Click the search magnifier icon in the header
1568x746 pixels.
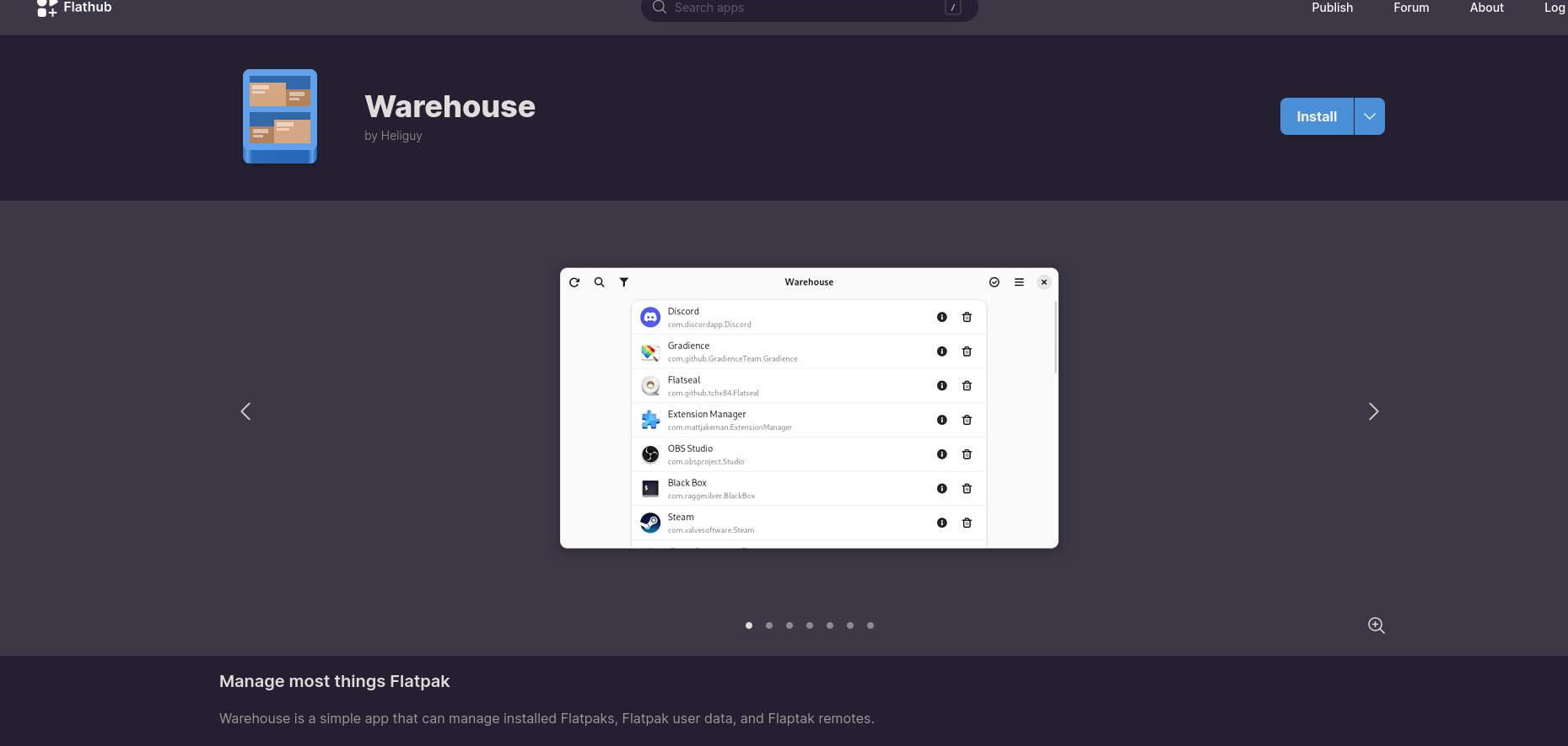660,8
